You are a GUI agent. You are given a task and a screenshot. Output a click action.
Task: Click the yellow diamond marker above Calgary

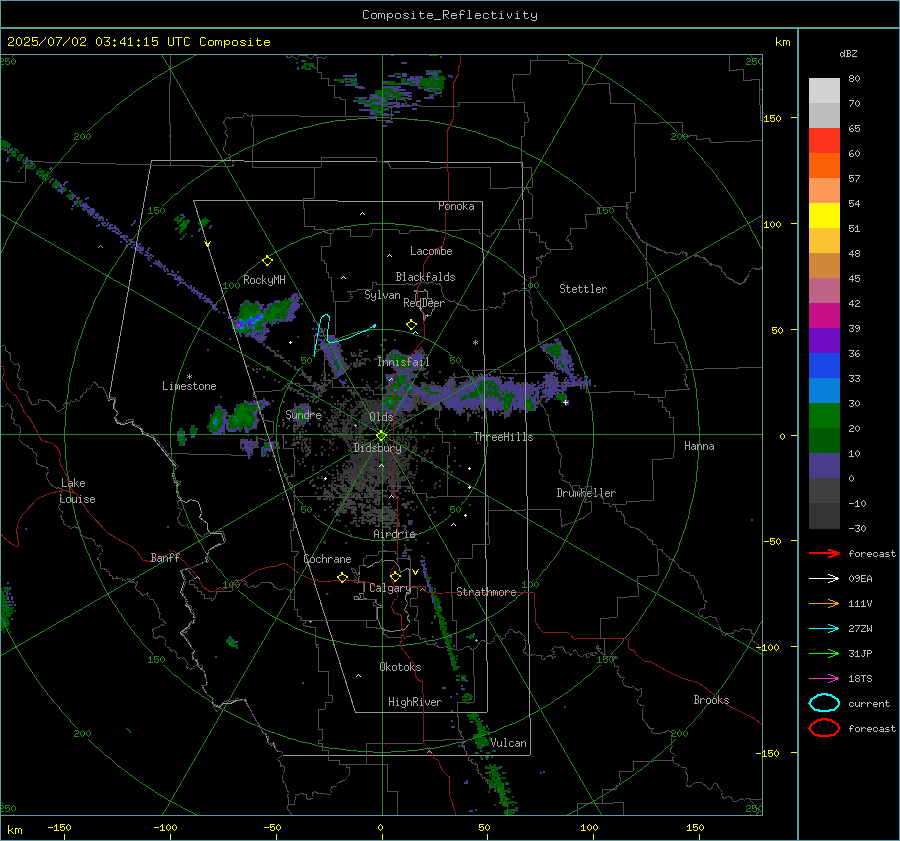pyautogui.click(x=395, y=576)
